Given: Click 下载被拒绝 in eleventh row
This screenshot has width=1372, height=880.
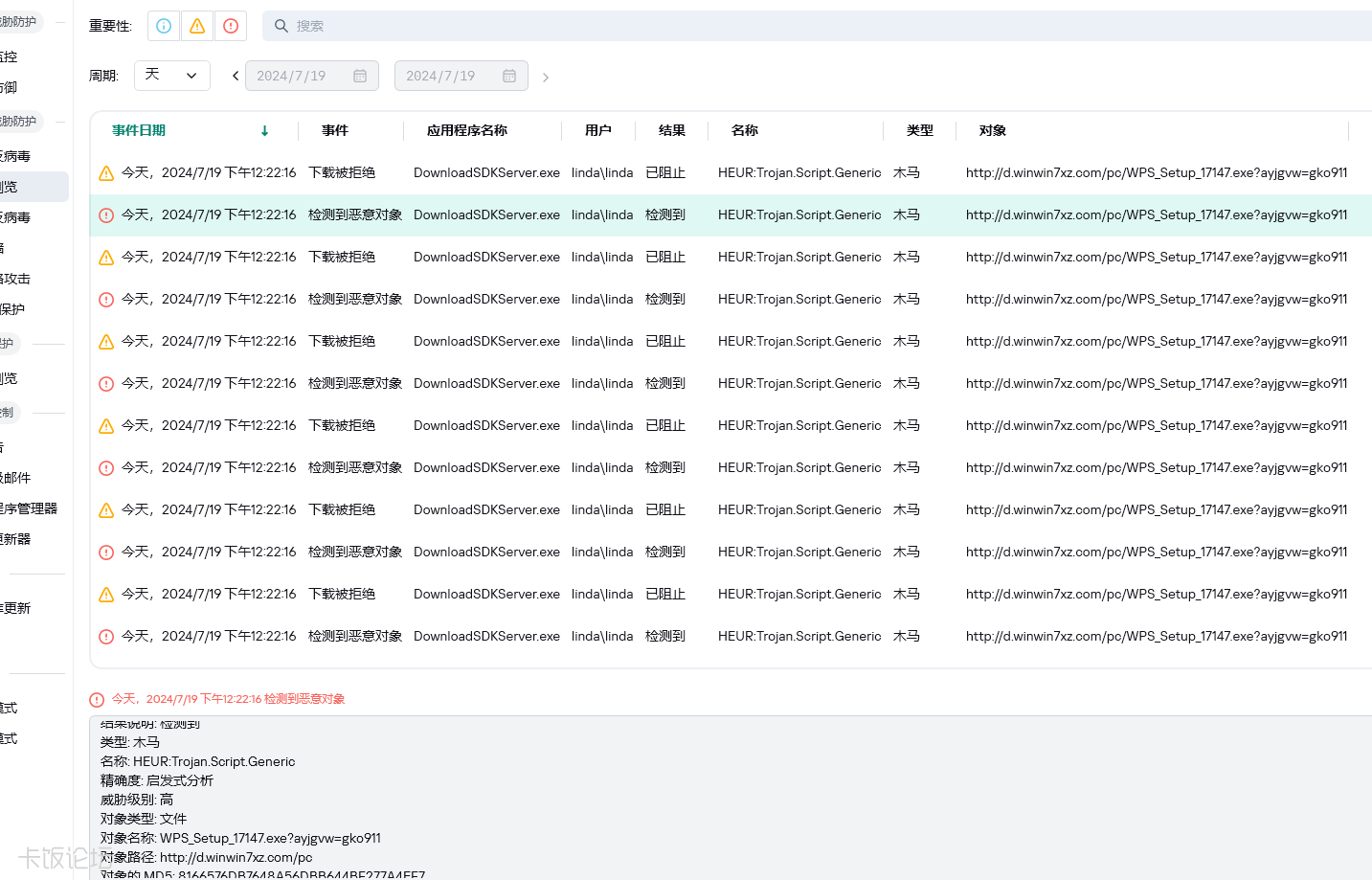Looking at the screenshot, I should tap(342, 594).
